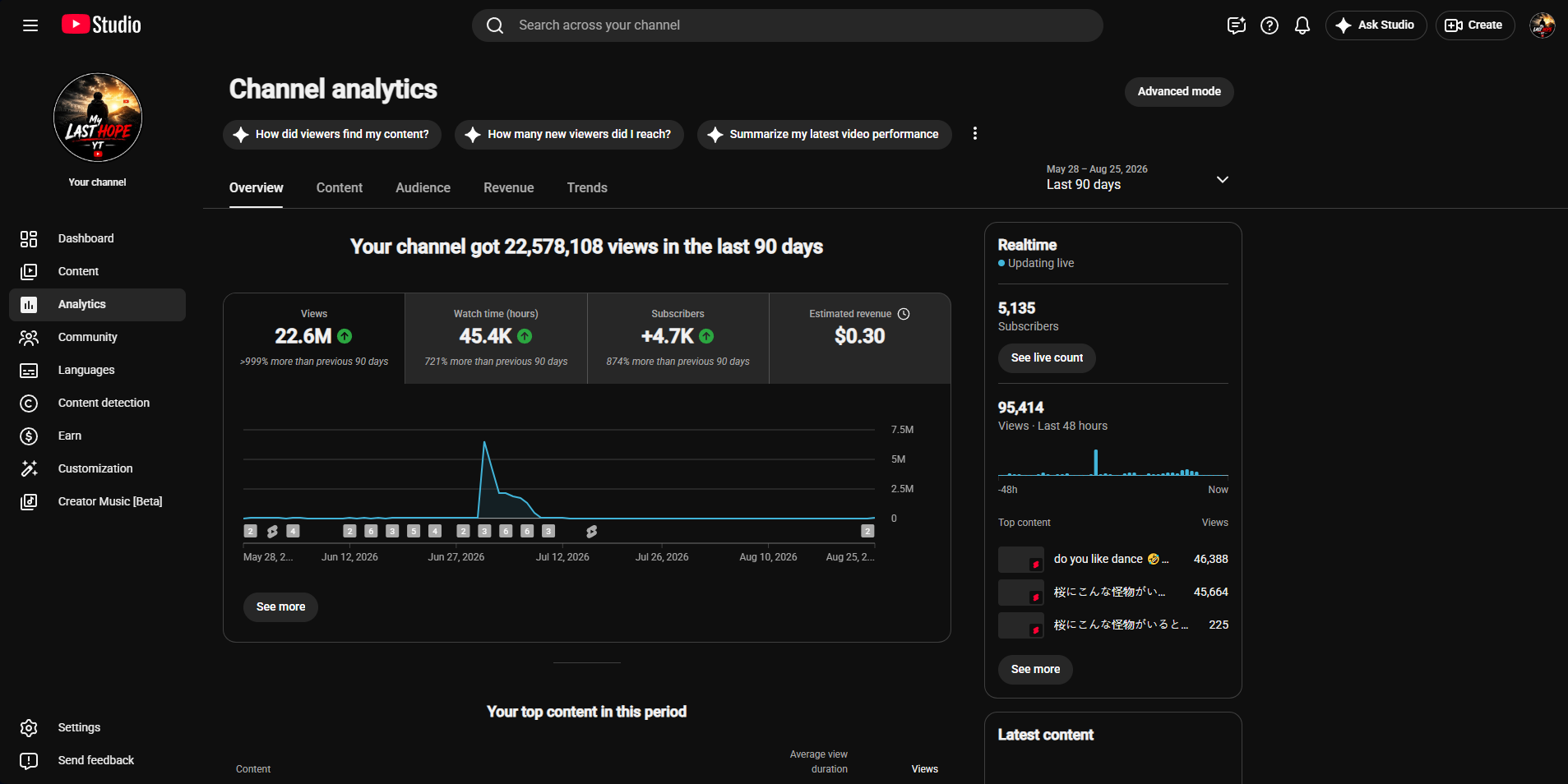Open more suggested prompts menu
Screen dimensions: 1568x784
pyautogui.click(x=975, y=134)
